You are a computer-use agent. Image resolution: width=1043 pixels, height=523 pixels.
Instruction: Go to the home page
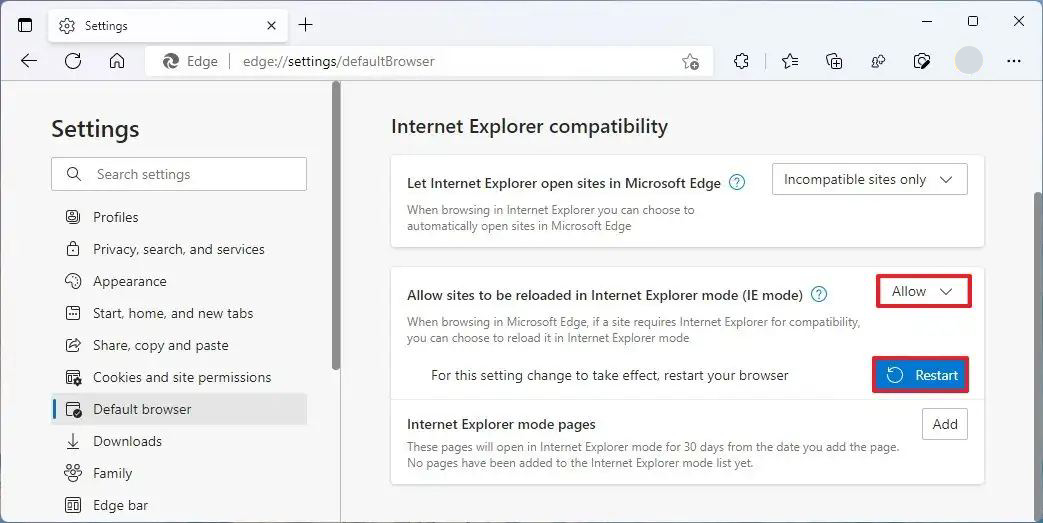pos(117,61)
